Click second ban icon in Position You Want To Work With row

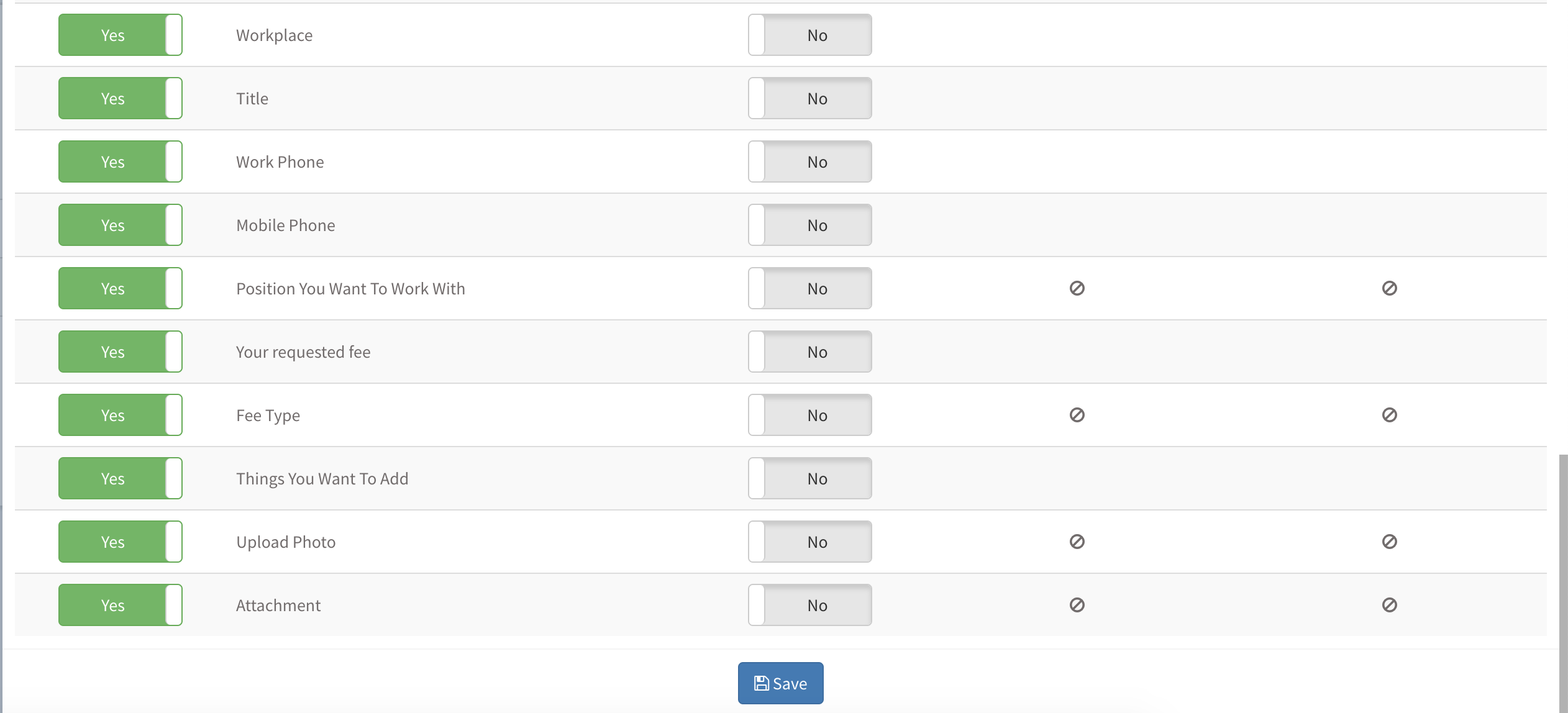(x=1390, y=288)
